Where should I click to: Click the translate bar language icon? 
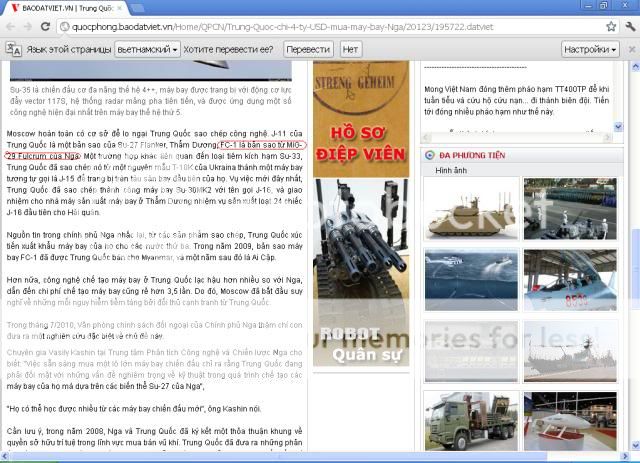[13, 49]
